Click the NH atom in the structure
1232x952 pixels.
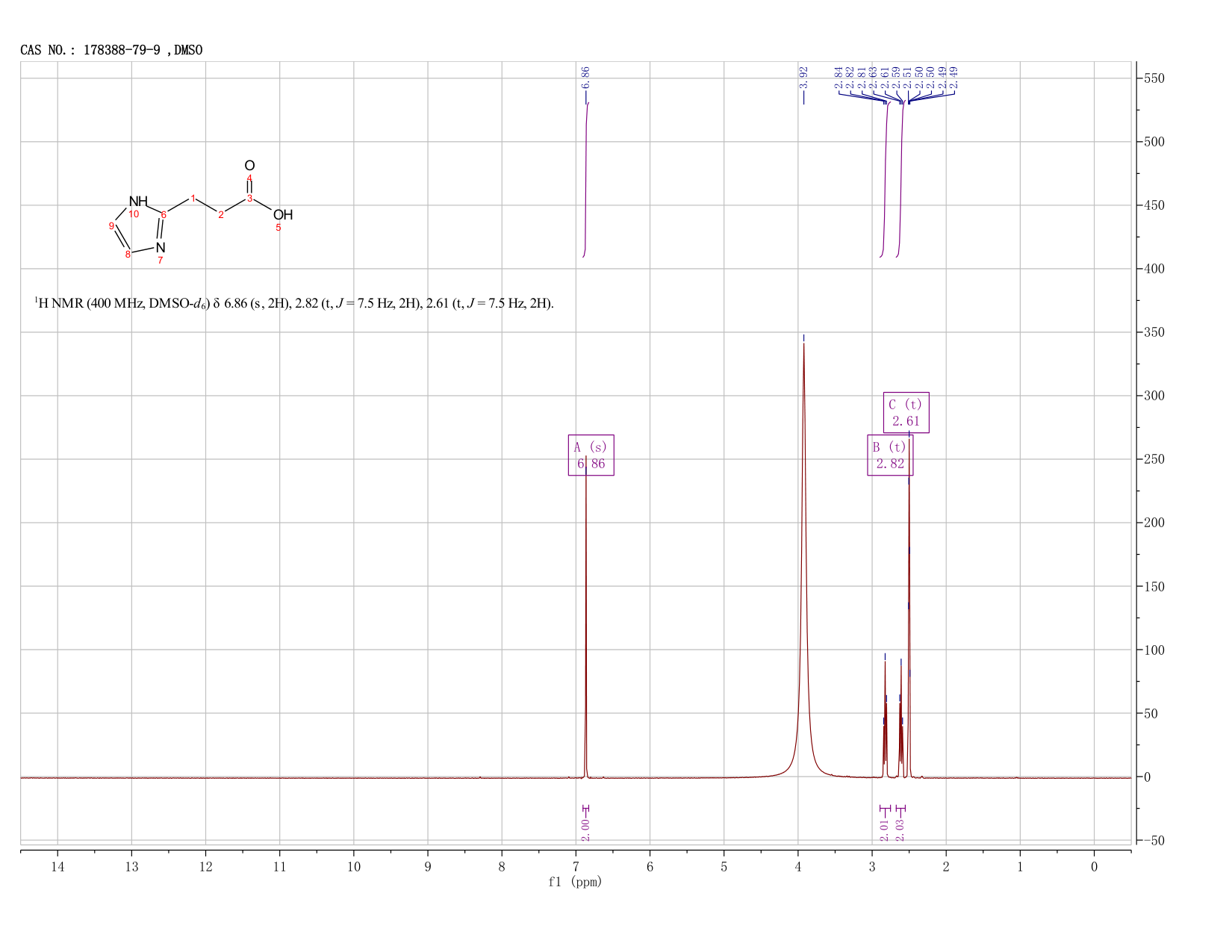tap(138, 201)
